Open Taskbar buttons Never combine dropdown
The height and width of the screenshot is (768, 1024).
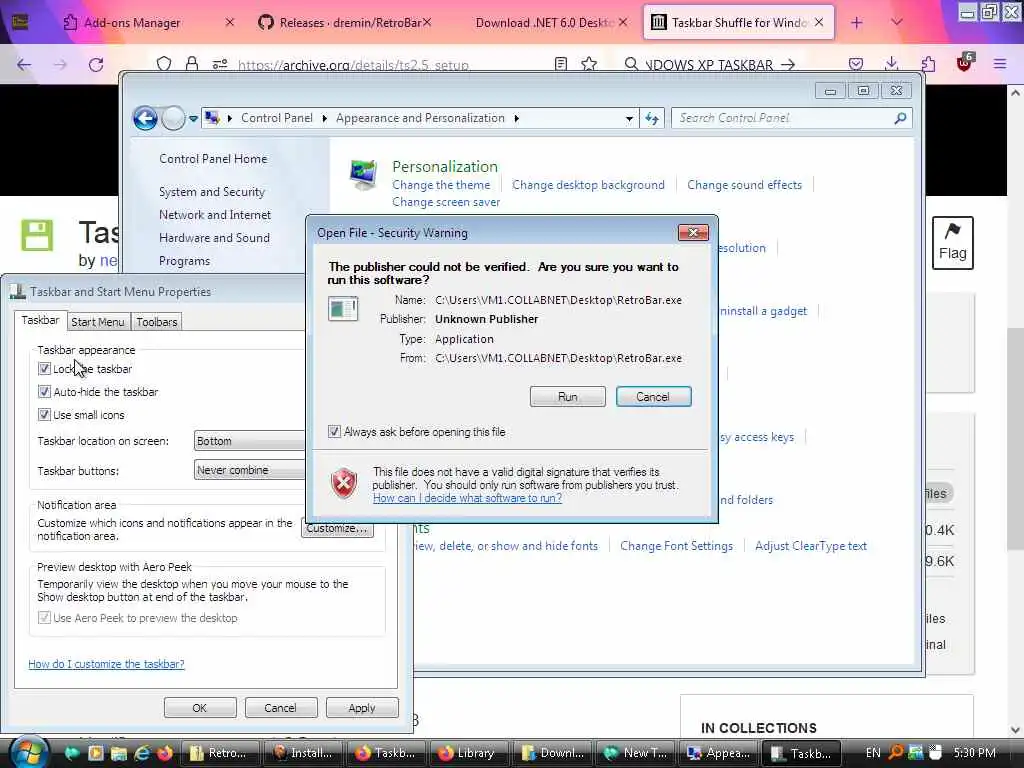[249, 470]
